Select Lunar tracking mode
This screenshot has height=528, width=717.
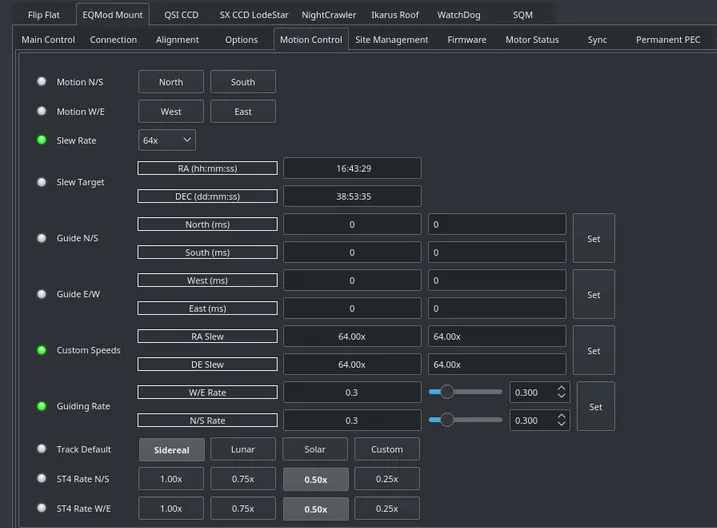pos(243,449)
